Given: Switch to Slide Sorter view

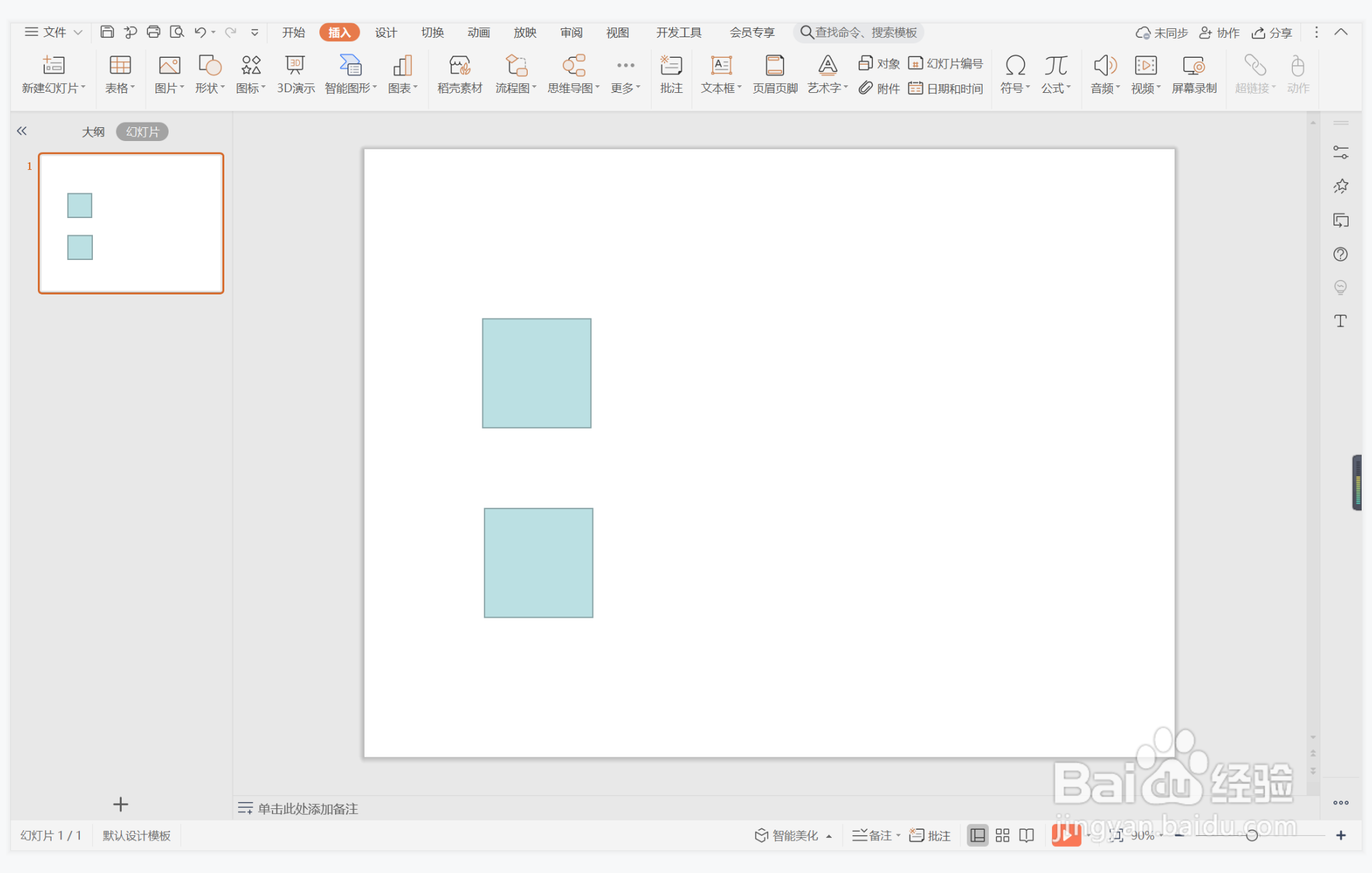Looking at the screenshot, I should click(1003, 835).
